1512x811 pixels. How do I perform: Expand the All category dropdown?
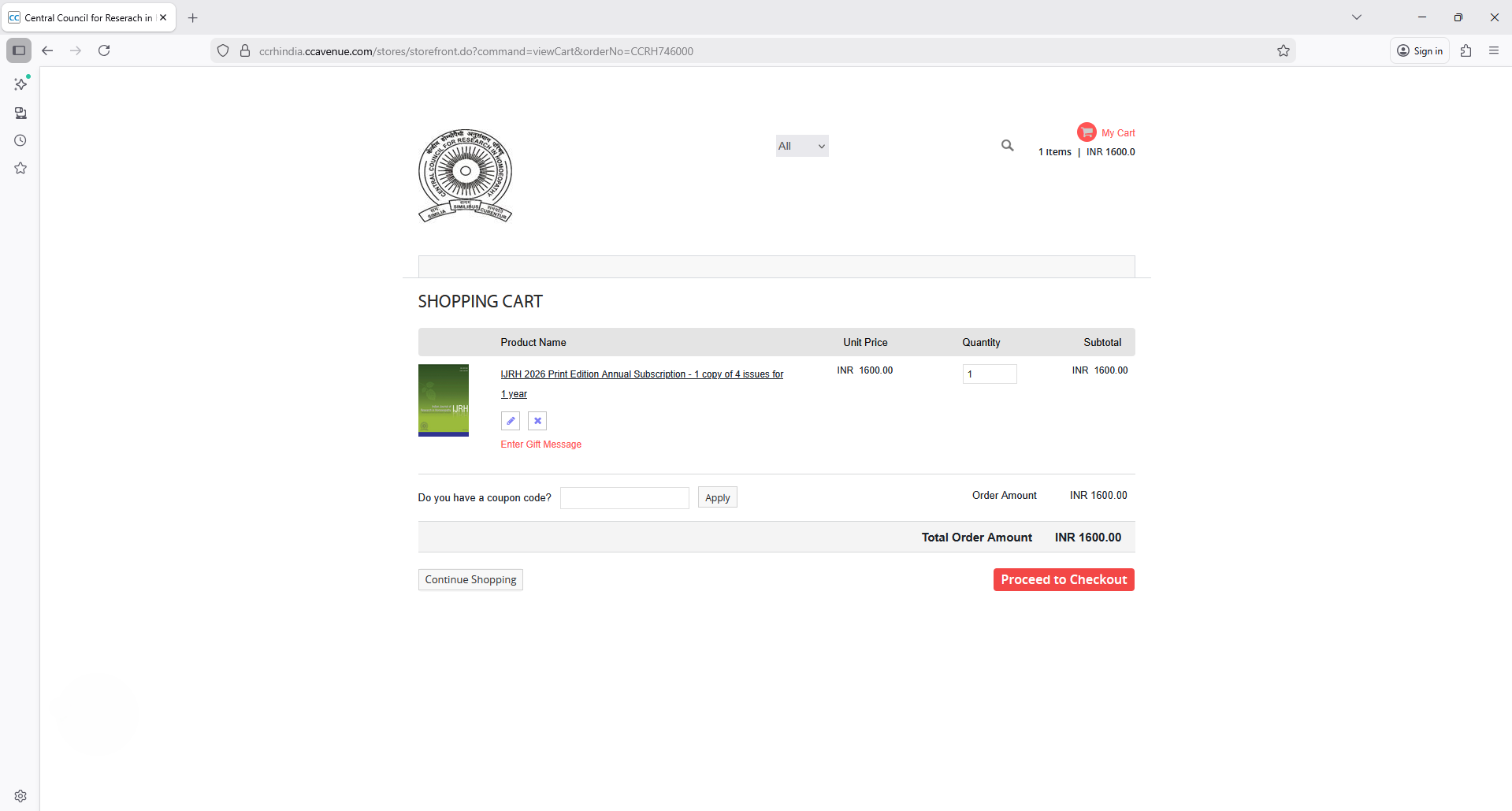[801, 146]
